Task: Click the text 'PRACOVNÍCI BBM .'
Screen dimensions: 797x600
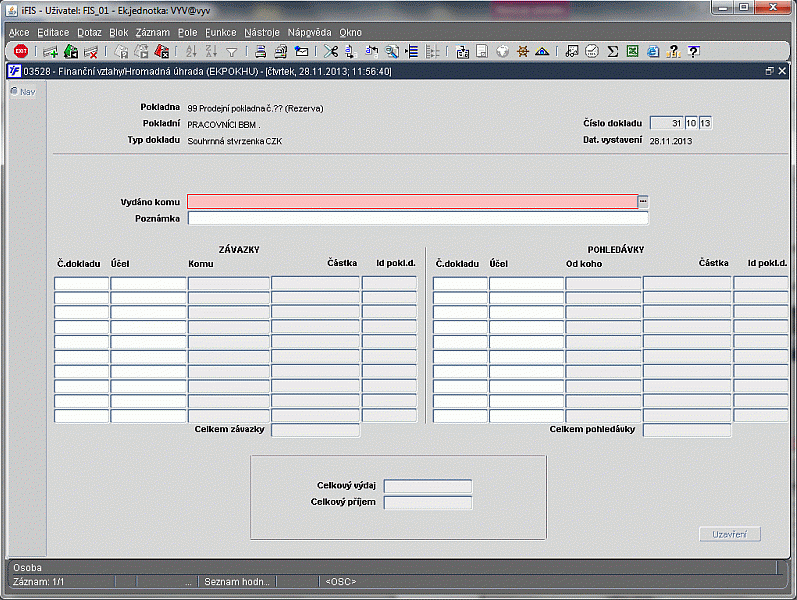Action: point(224,125)
